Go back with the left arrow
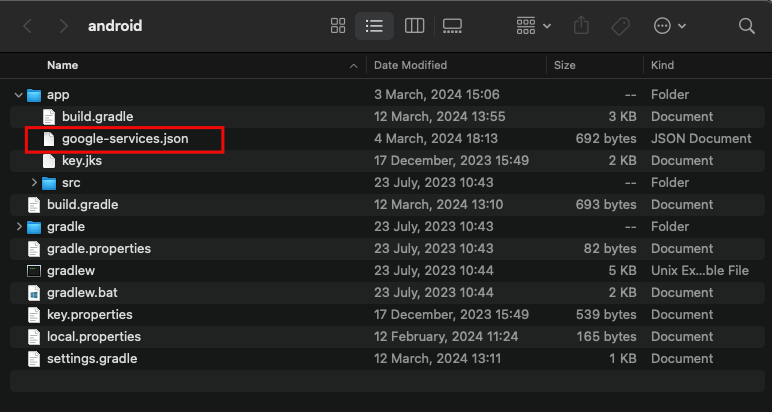This screenshot has height=412, width=772. coord(28,26)
